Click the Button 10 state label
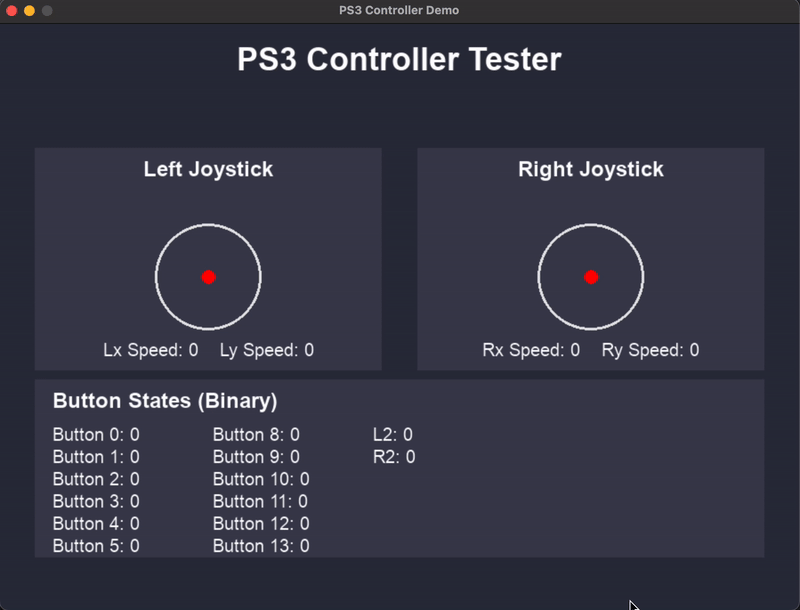This screenshot has height=610, width=800. [x=261, y=479]
